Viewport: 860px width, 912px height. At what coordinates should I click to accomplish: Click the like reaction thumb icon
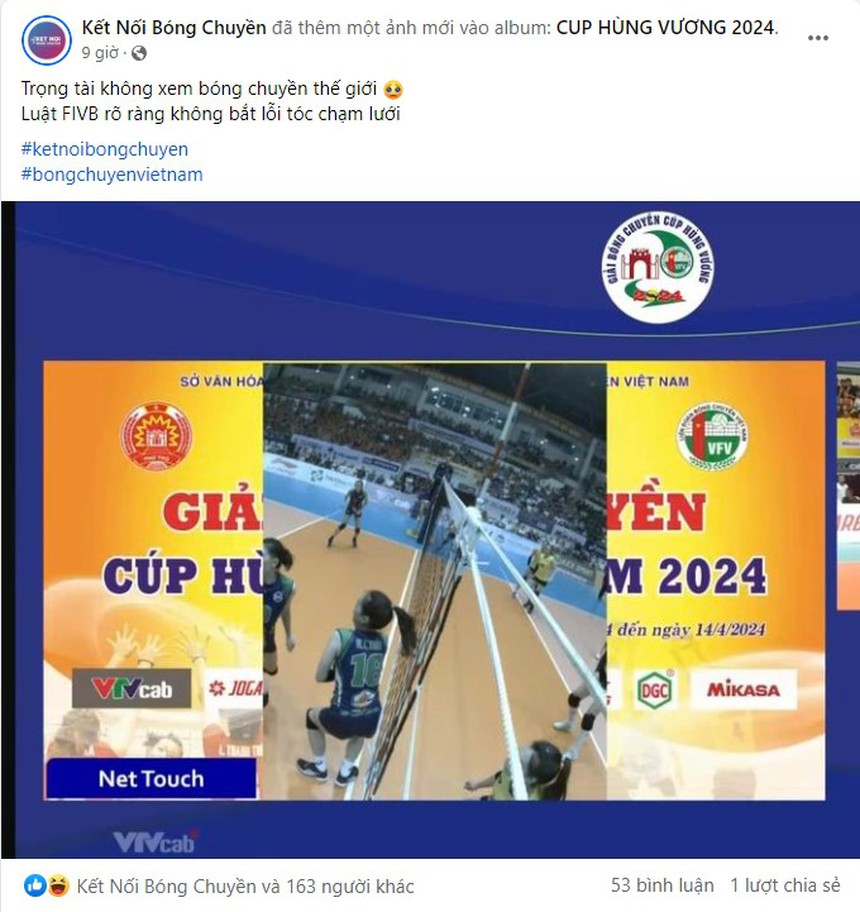point(34,886)
